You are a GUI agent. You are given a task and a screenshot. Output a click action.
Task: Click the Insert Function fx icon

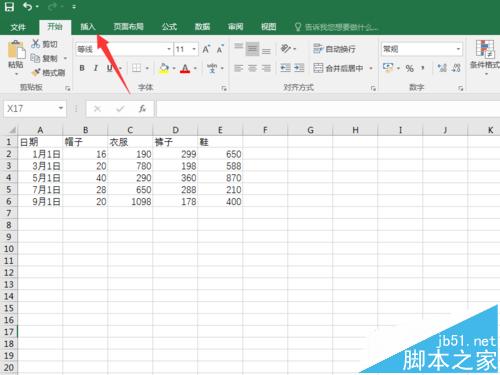(142, 109)
